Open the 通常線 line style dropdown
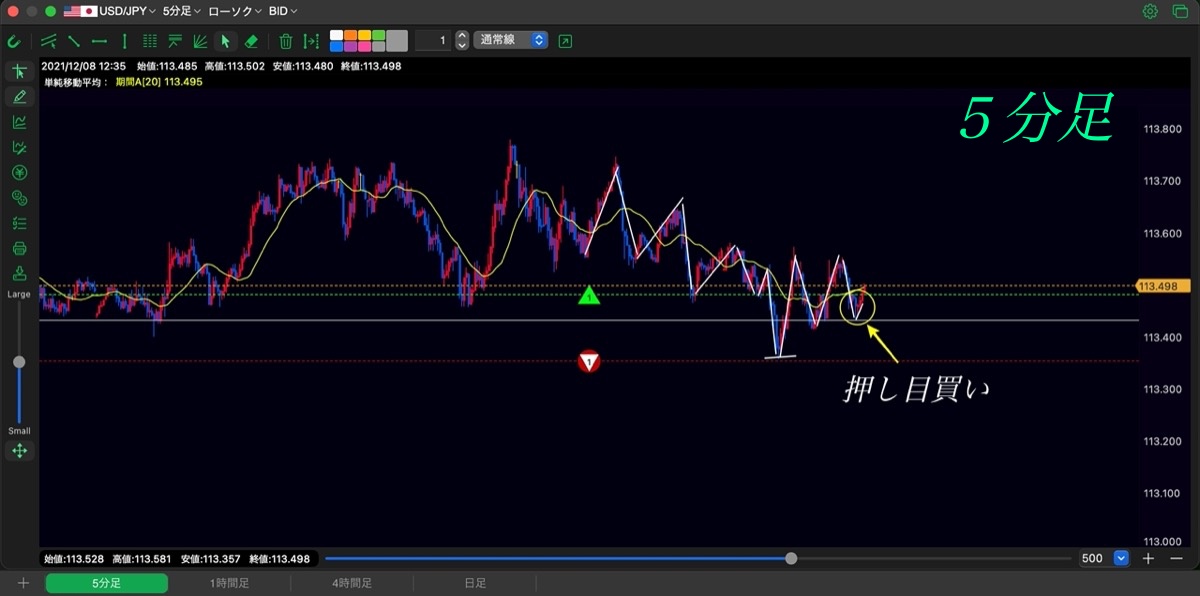The image size is (1200, 596). point(512,41)
